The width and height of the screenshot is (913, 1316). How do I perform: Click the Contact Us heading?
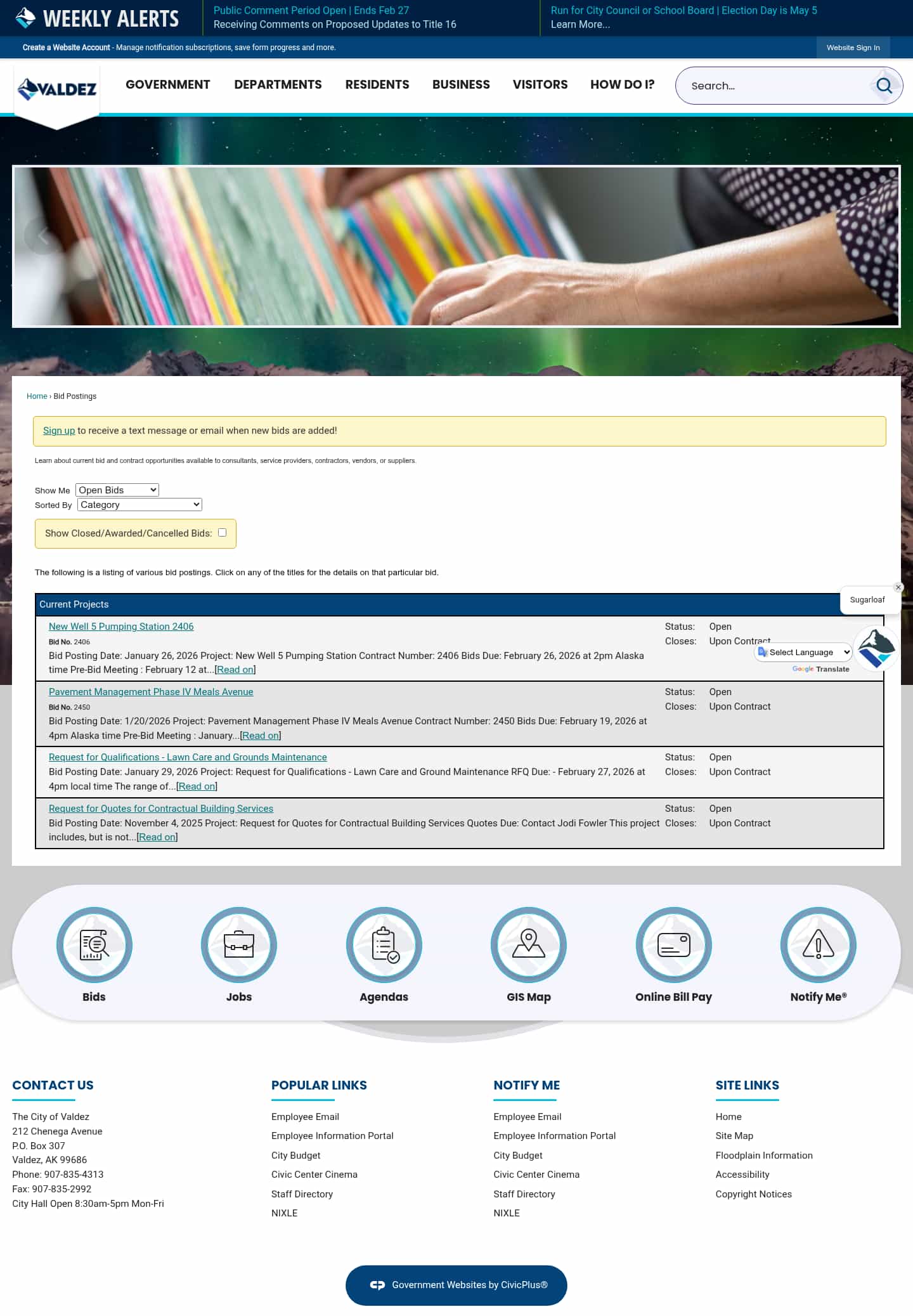point(53,1085)
